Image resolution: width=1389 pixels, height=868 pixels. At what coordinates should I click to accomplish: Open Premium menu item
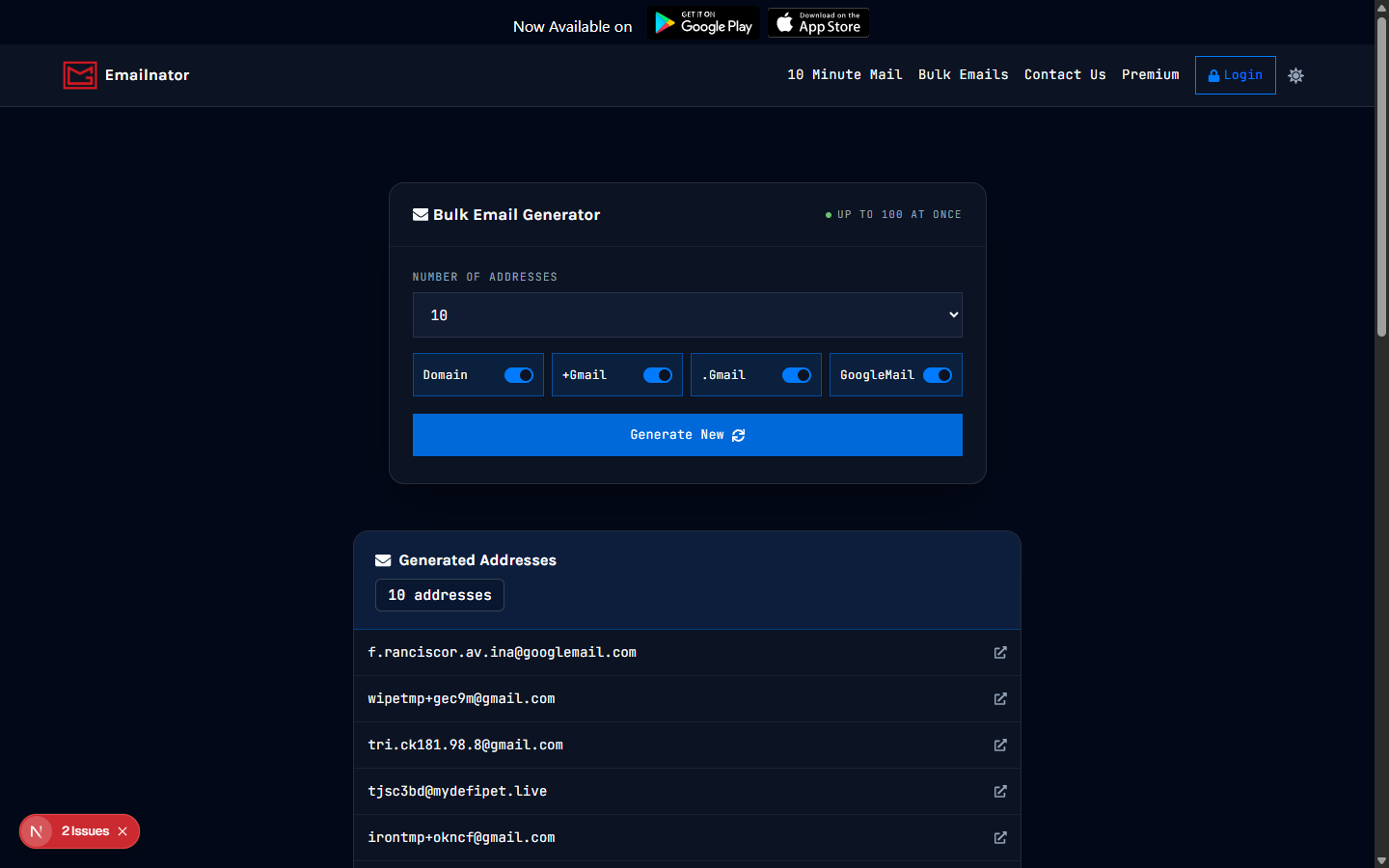click(x=1151, y=75)
